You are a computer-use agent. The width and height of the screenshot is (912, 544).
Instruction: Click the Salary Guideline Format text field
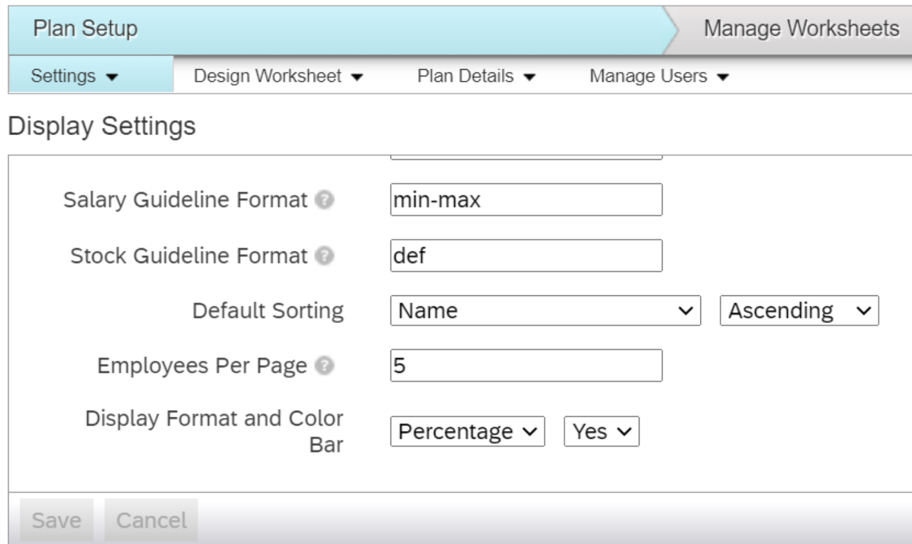526,200
